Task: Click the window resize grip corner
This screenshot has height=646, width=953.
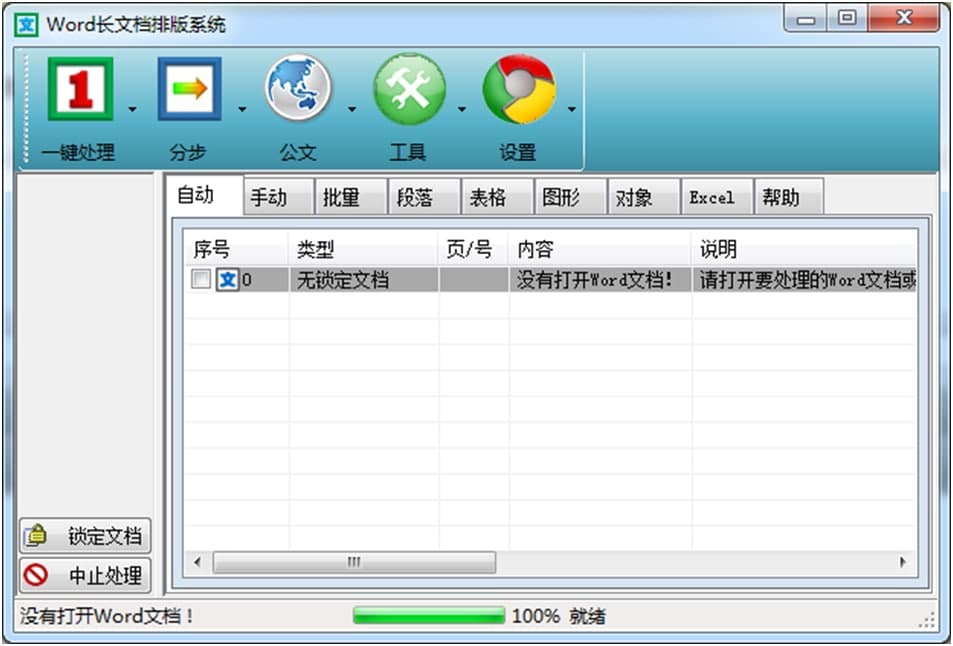Action: click(x=927, y=619)
